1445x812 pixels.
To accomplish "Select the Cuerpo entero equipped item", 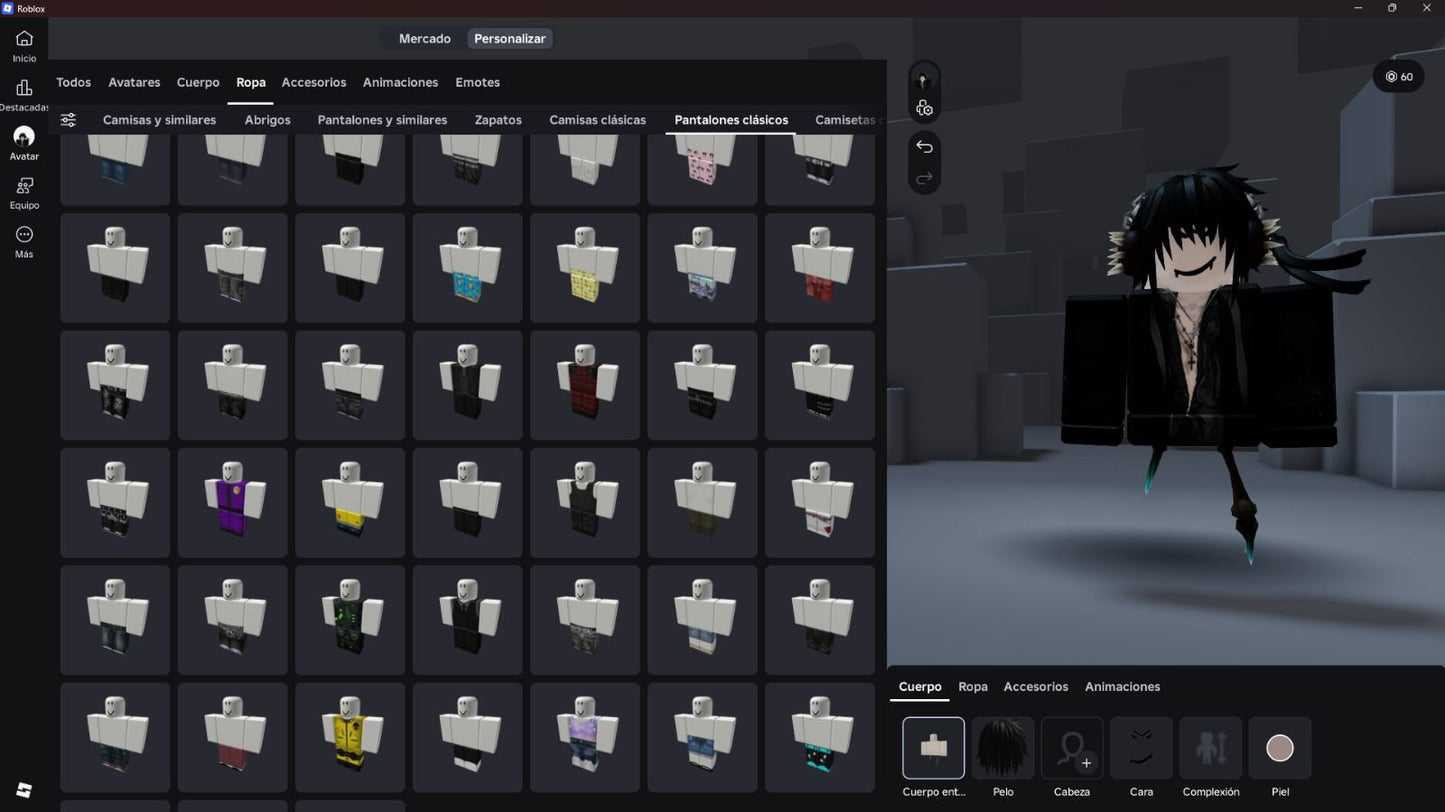I will 933,748.
